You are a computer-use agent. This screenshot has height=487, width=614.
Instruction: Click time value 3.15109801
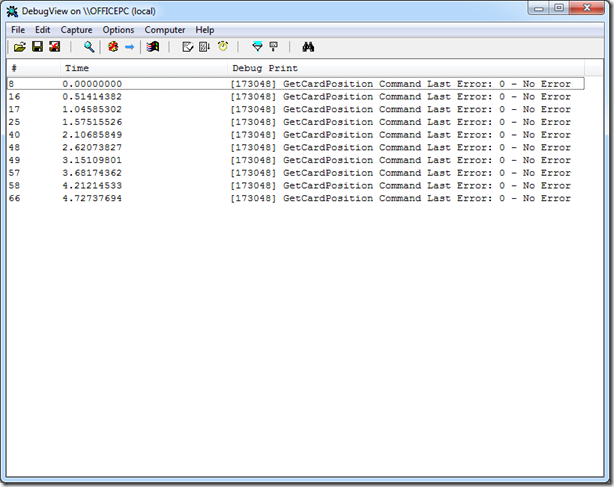pyautogui.click(x=92, y=160)
